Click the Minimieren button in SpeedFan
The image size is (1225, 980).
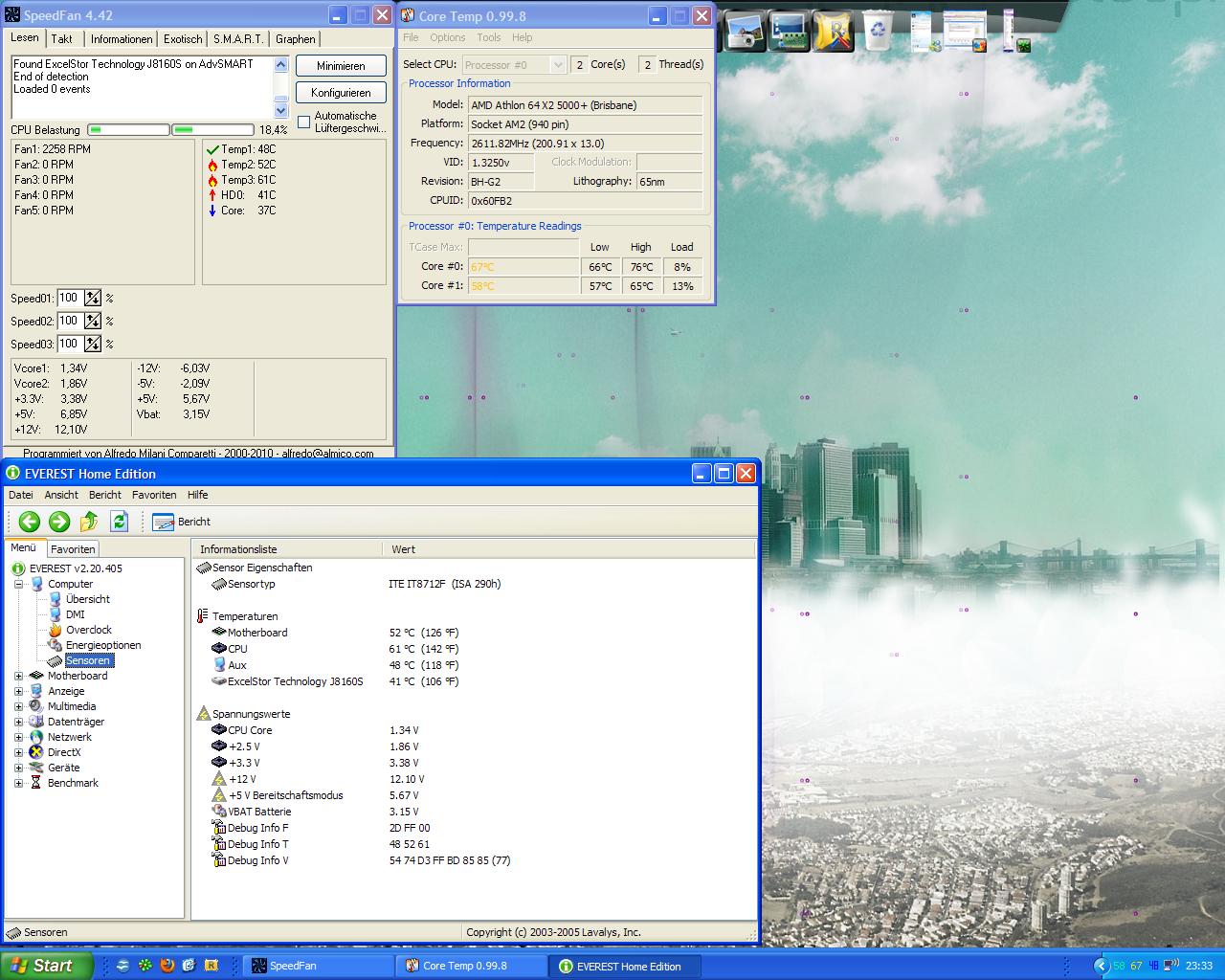coord(341,66)
